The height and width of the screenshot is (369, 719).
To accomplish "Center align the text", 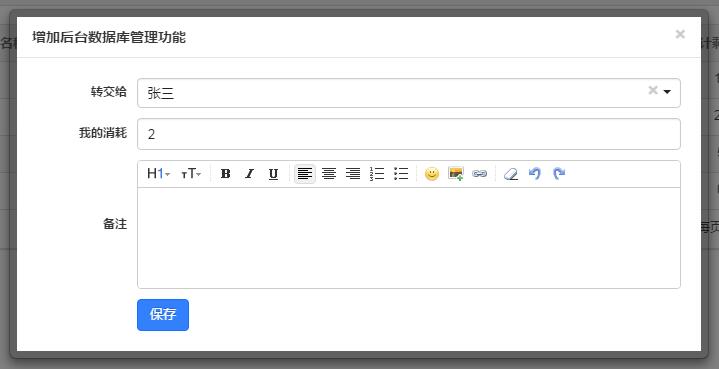I will click(x=329, y=174).
